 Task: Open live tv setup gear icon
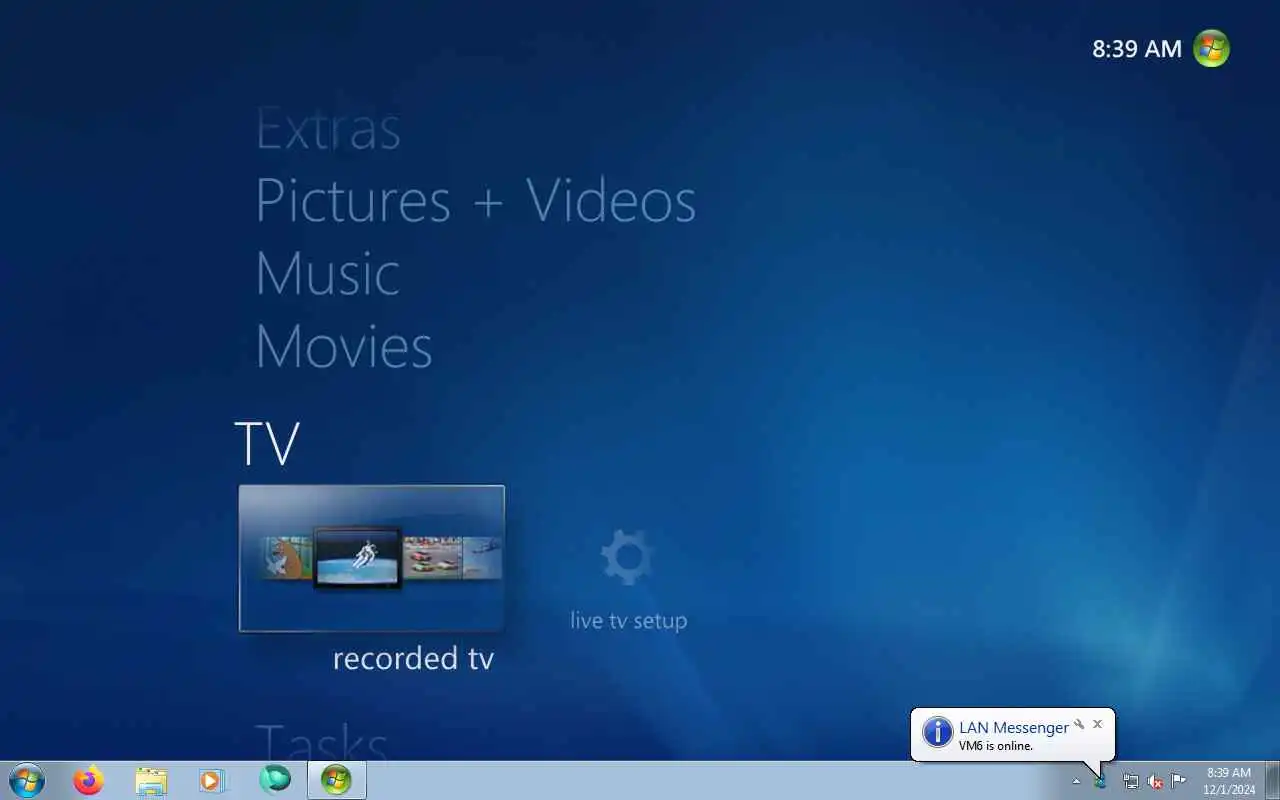click(627, 557)
